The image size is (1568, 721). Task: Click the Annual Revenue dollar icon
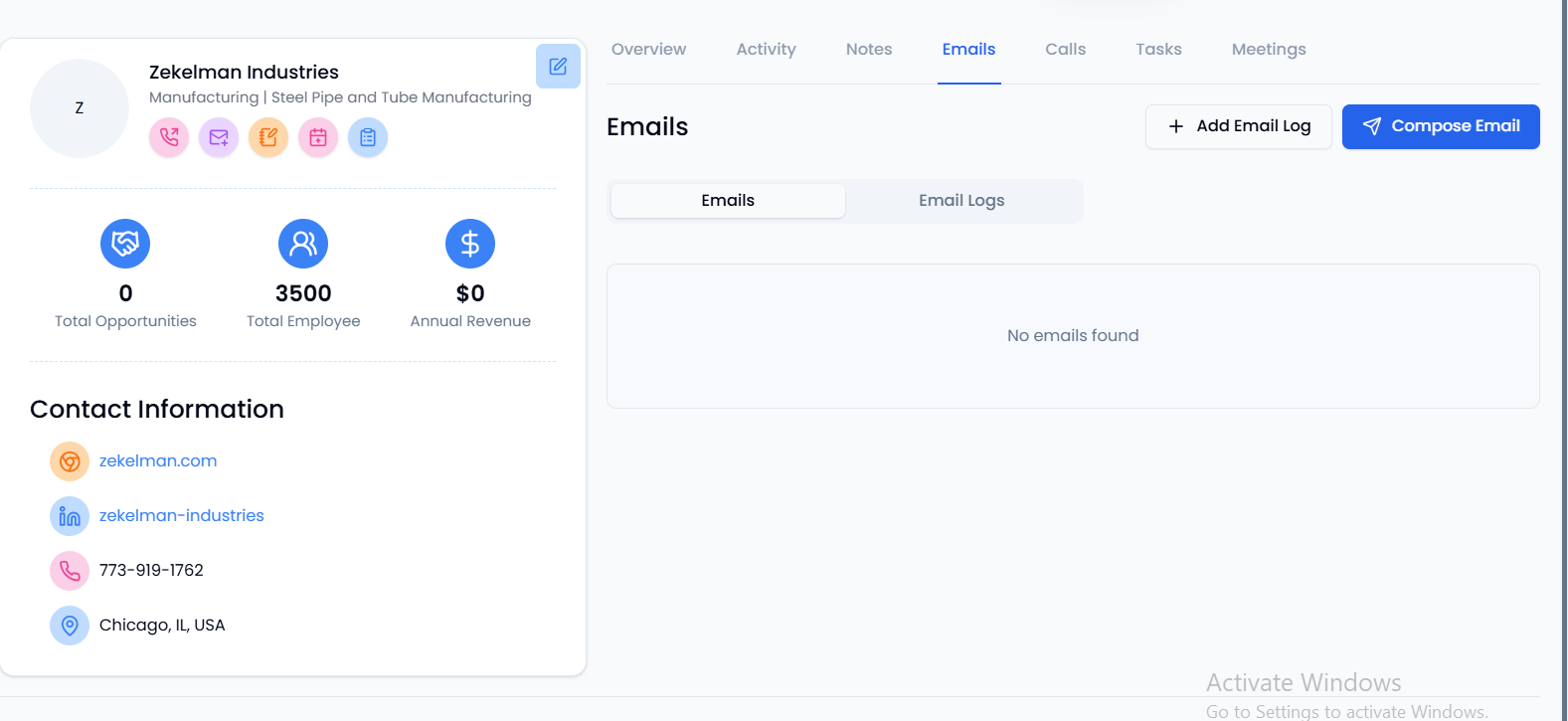click(x=470, y=244)
